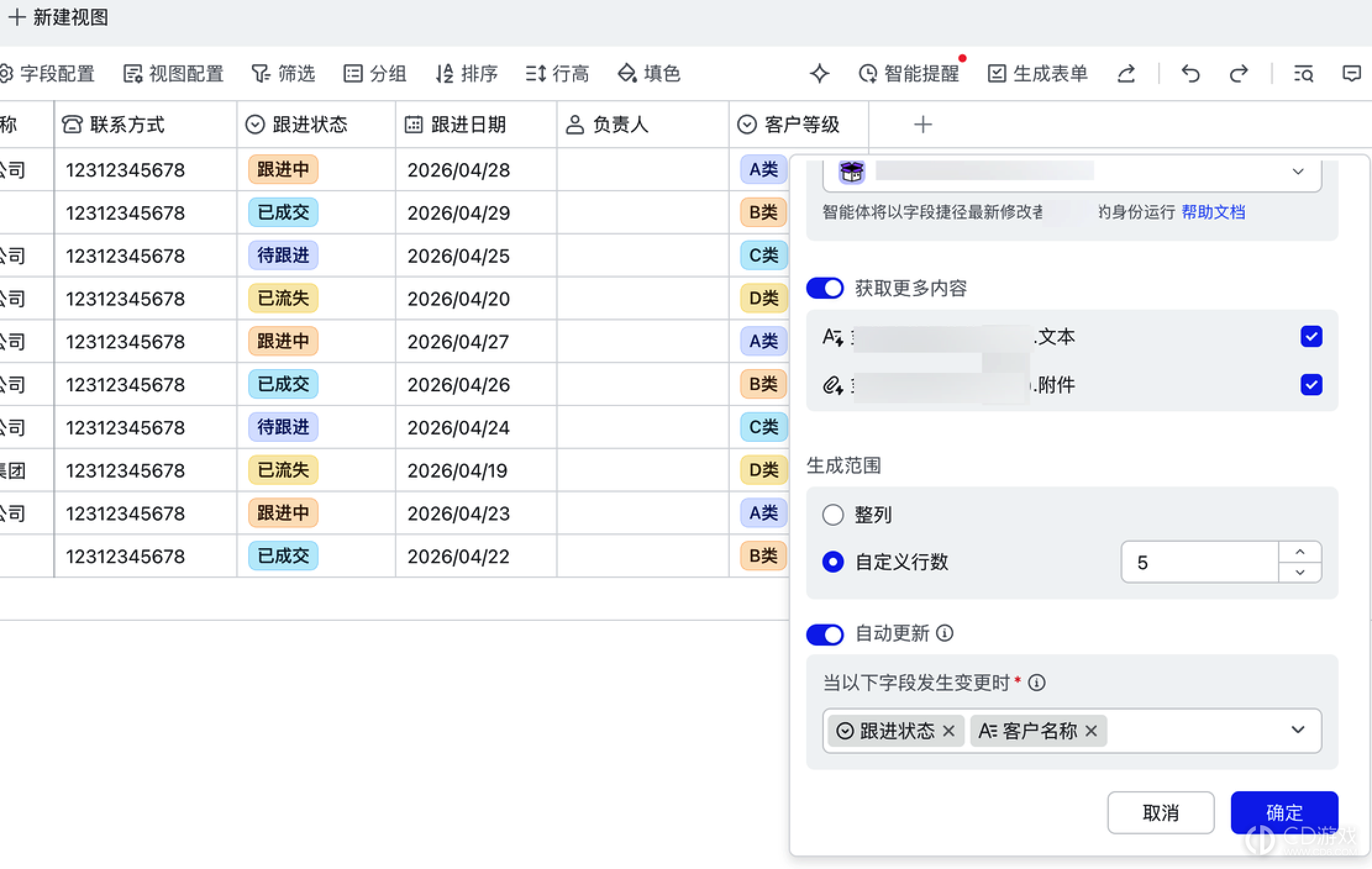Viewport: 1372px width, 869px height.
Task: Click 生成表单 to generate a form
Action: click(1037, 73)
